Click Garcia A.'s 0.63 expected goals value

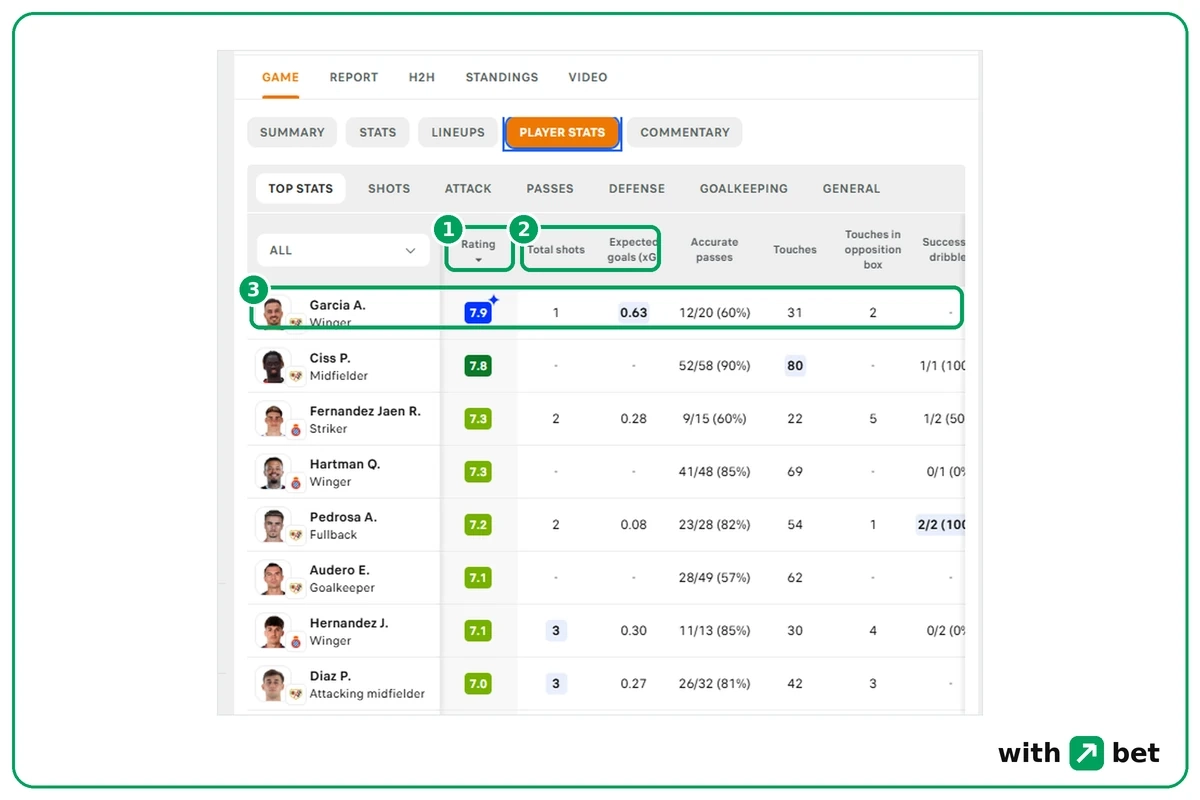pos(633,313)
